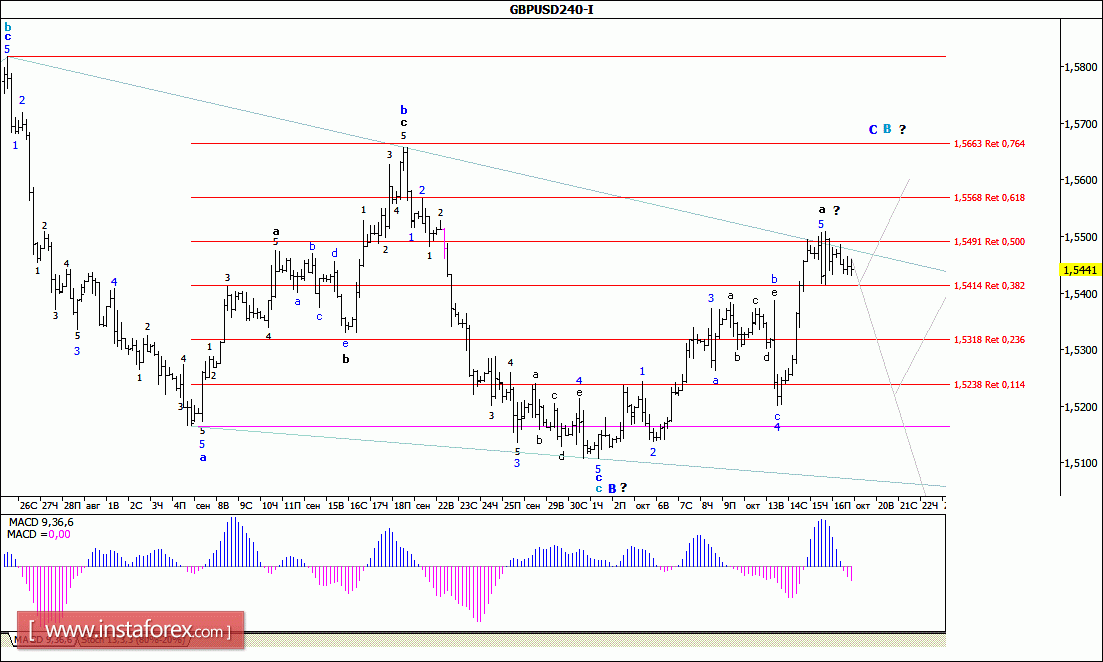
Task: Click the GBPUSD240-I chart title
Action: pyautogui.click(x=552, y=10)
